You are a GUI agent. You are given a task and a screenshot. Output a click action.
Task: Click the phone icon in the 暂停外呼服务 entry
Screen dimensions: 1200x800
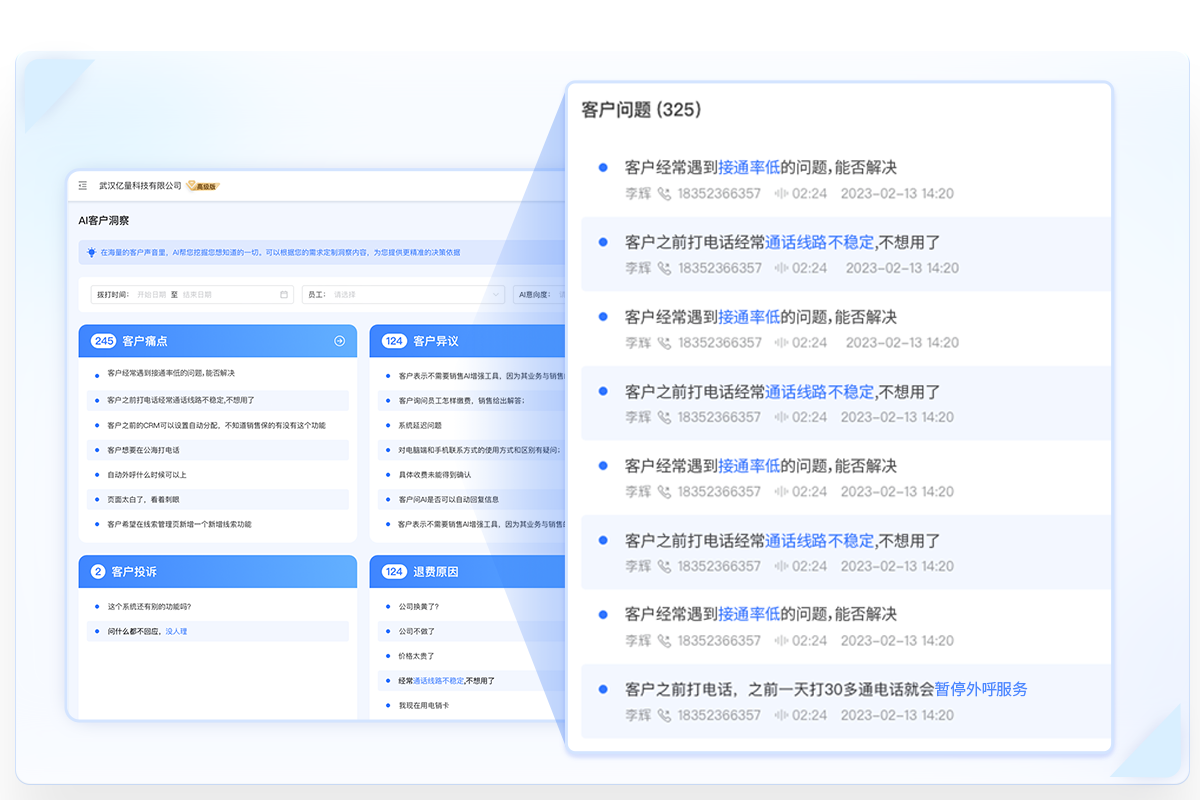[664, 715]
